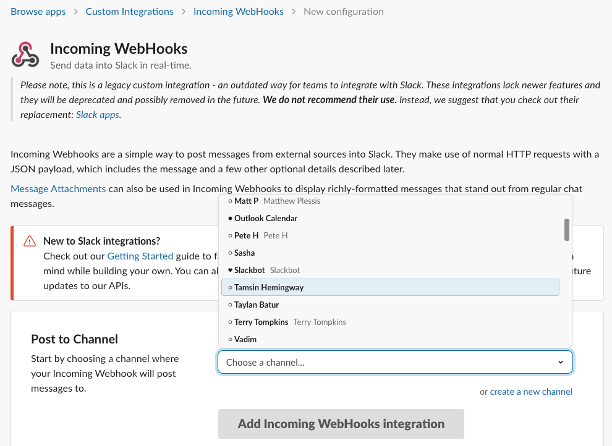This screenshot has width=612, height=446.
Task: Select Pete H from dropdown options
Action: (x=390, y=235)
